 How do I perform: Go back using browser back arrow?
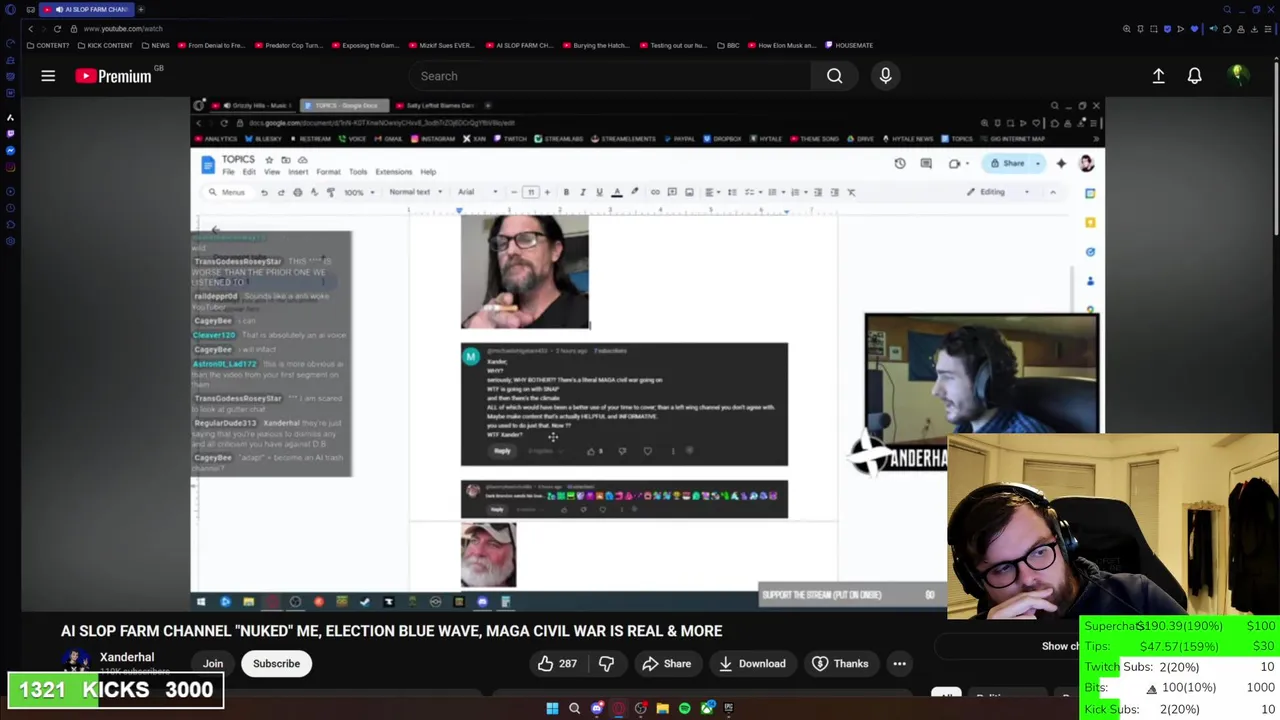[x=30, y=29]
